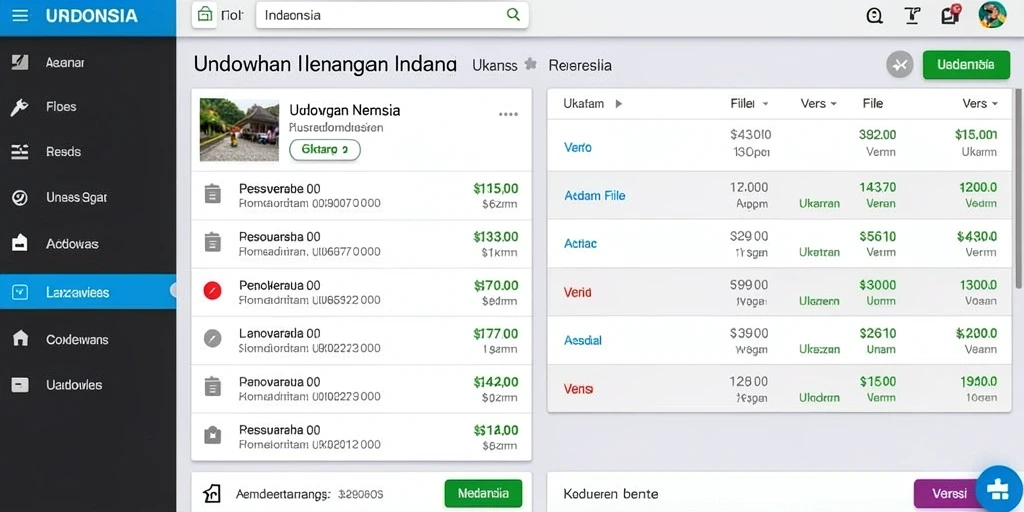Image resolution: width=1024 pixels, height=512 pixels.
Task: Click the clipboard icon of Resouarsba 00
Action: click(212, 242)
